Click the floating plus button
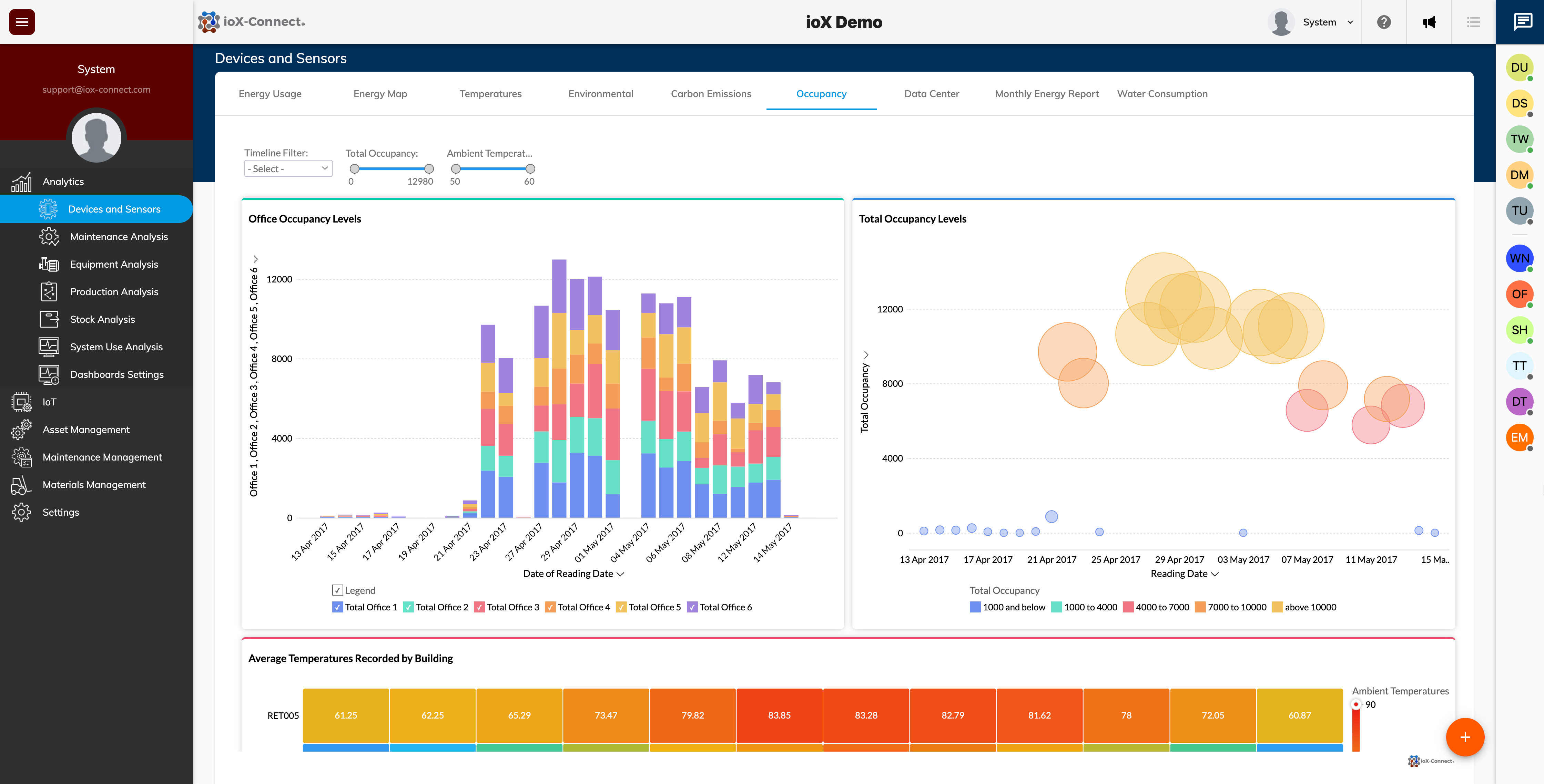The width and height of the screenshot is (1544, 784). (1465, 737)
